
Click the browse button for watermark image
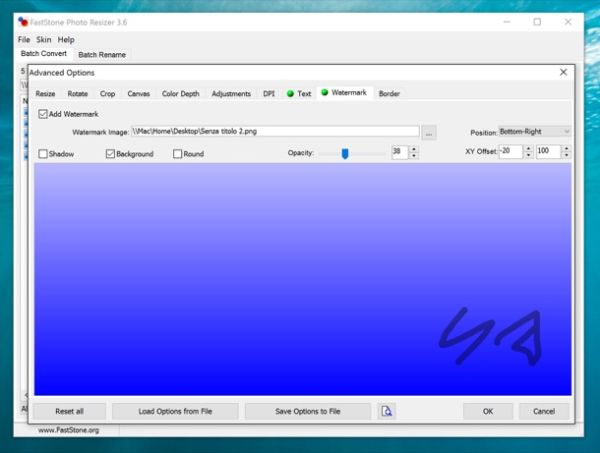(x=429, y=133)
